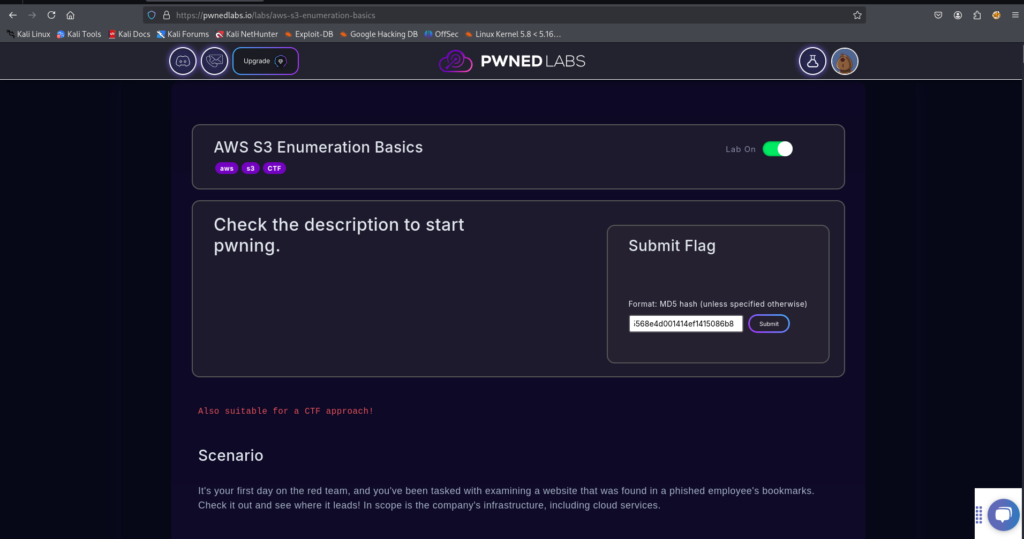
Task: Open the Kali Linux bookmark
Action: coord(28,34)
